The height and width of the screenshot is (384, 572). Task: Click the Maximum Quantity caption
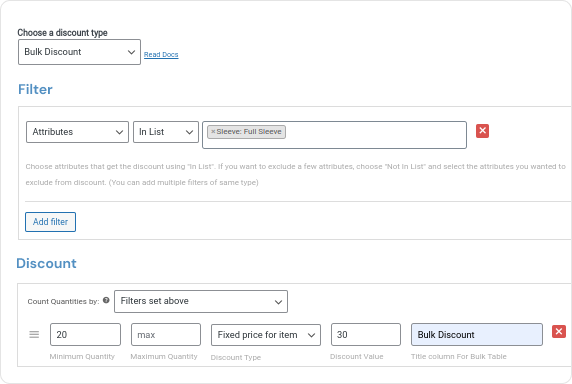point(164,356)
